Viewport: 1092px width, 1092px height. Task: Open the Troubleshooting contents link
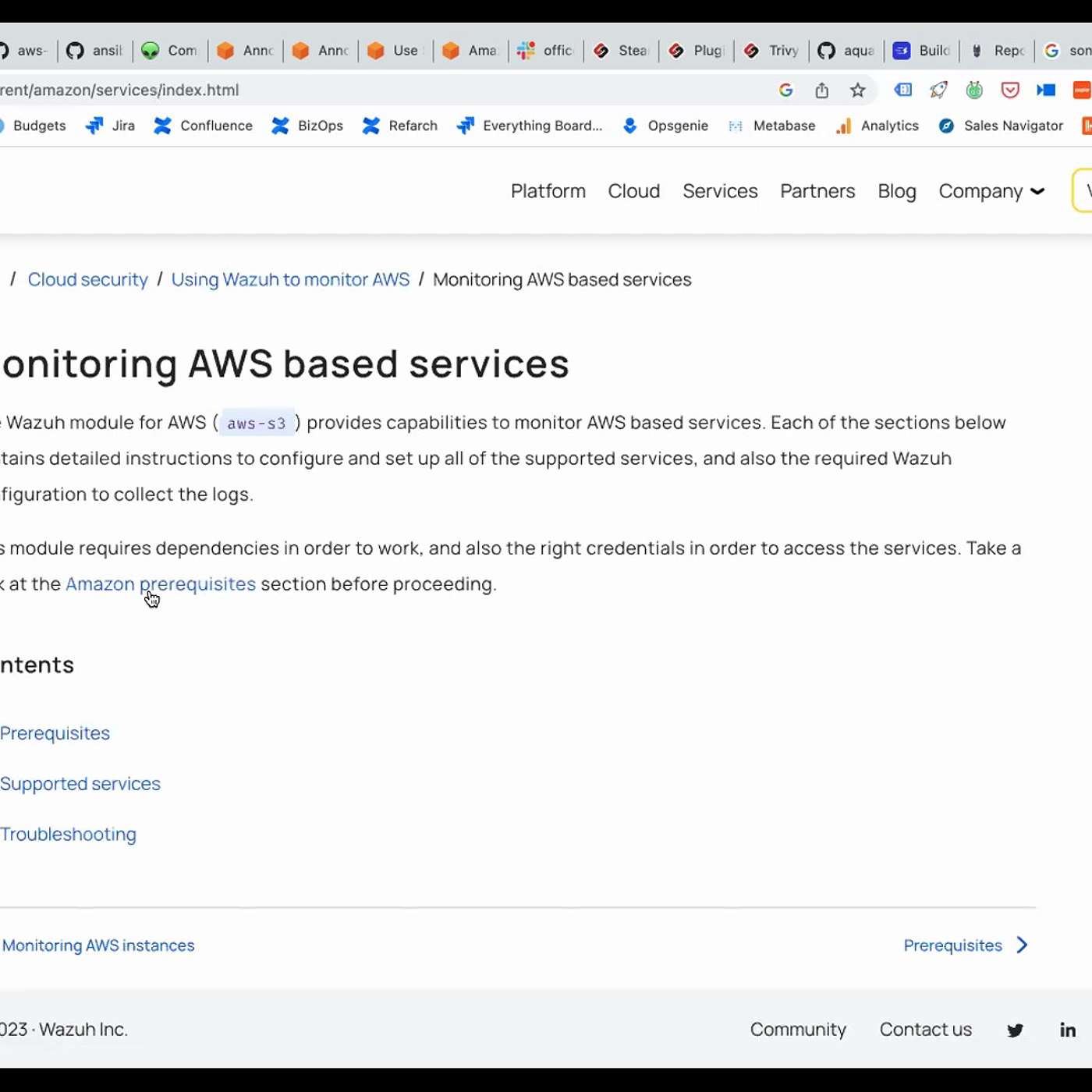(x=69, y=835)
